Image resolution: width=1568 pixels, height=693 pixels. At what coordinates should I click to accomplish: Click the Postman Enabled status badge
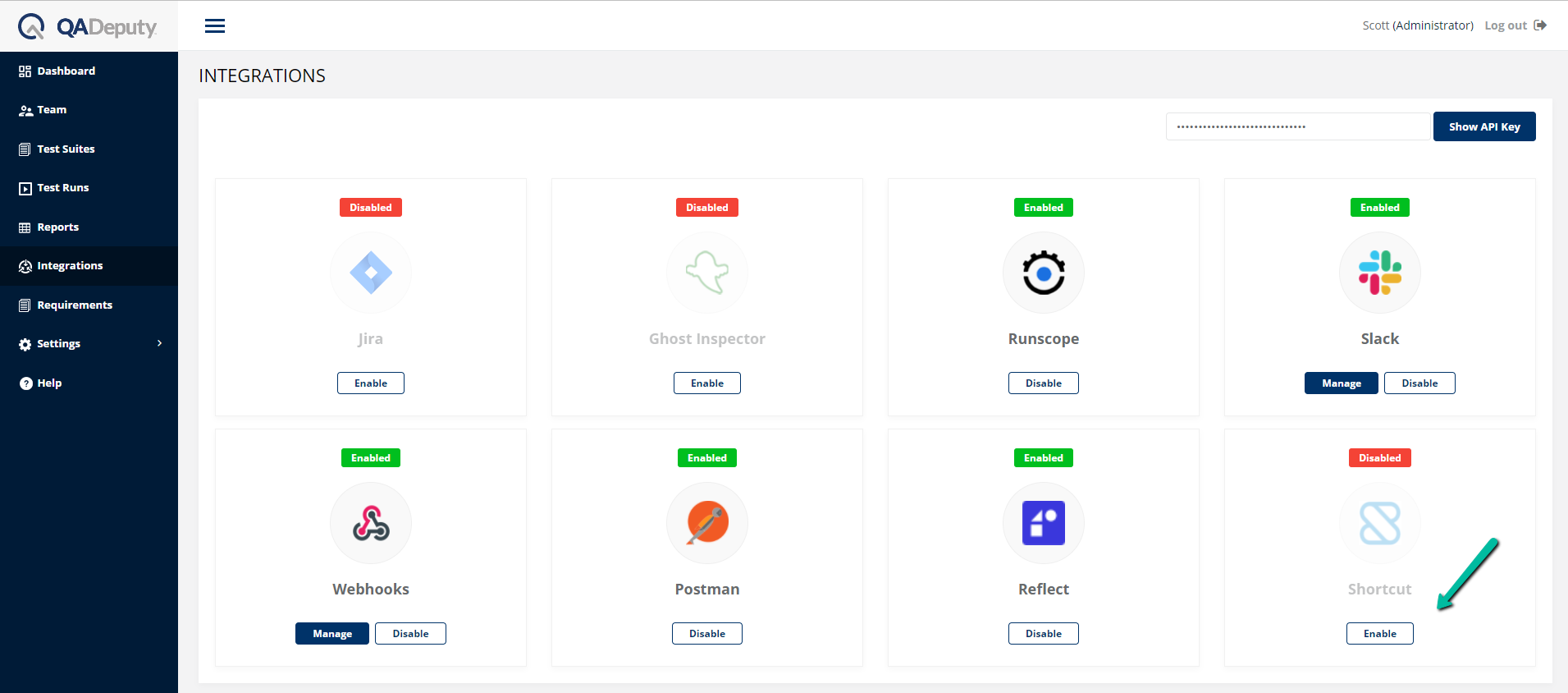[x=707, y=458]
